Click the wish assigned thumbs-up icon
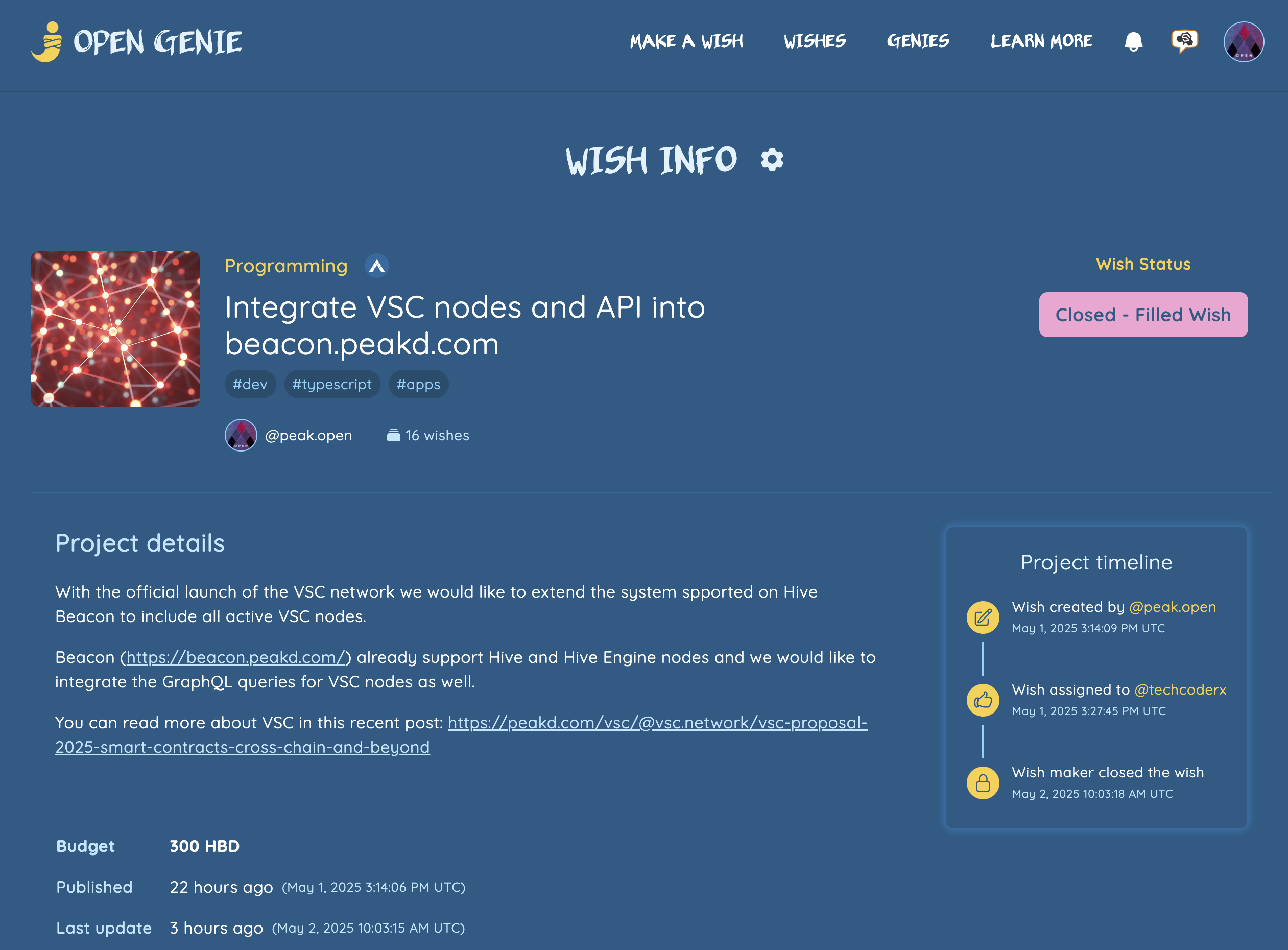1288x950 pixels. tap(983, 700)
